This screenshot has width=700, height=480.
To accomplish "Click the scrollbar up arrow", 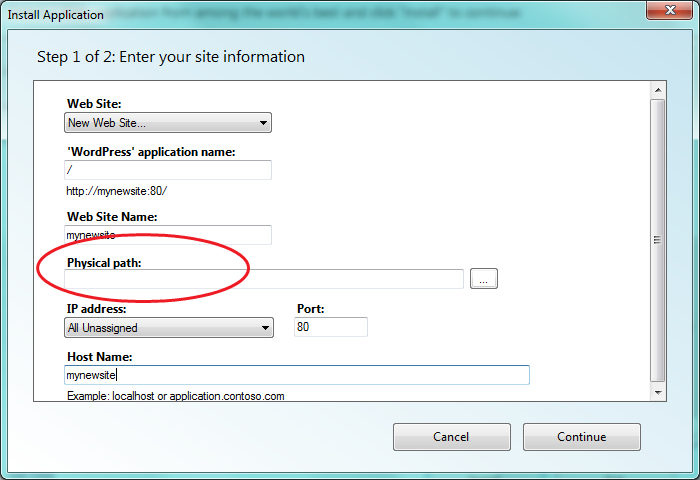I will [x=658, y=90].
